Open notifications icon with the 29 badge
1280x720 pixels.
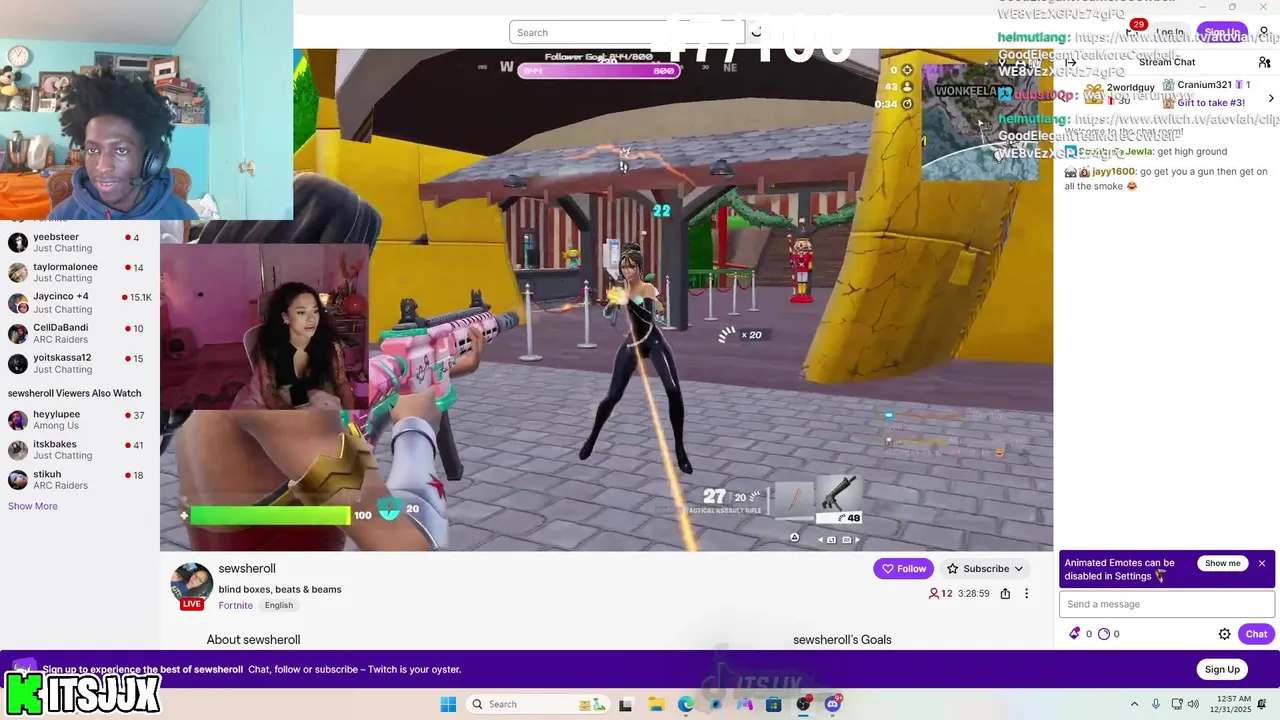click(x=1133, y=30)
